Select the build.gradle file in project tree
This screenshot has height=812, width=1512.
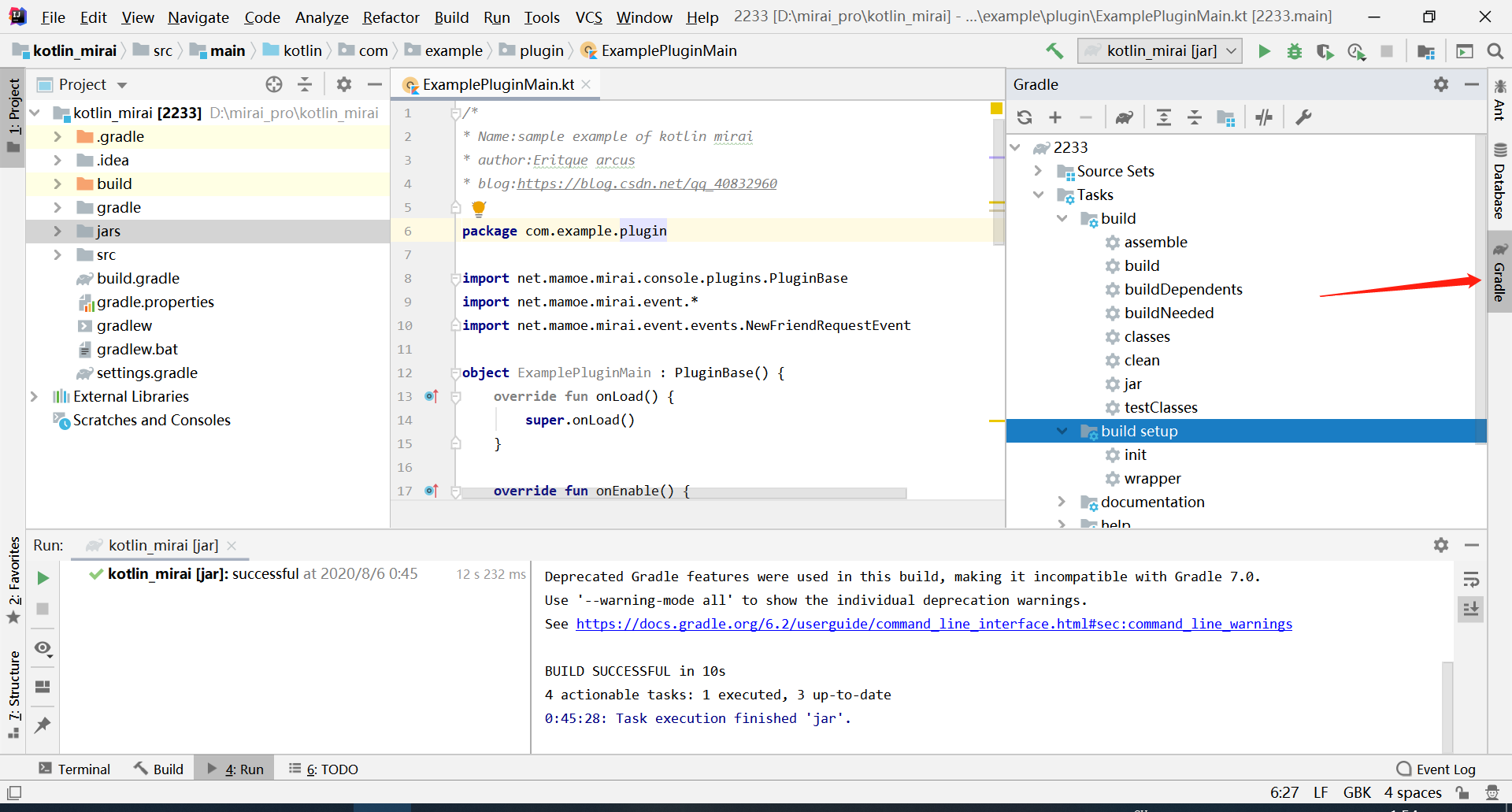138,278
